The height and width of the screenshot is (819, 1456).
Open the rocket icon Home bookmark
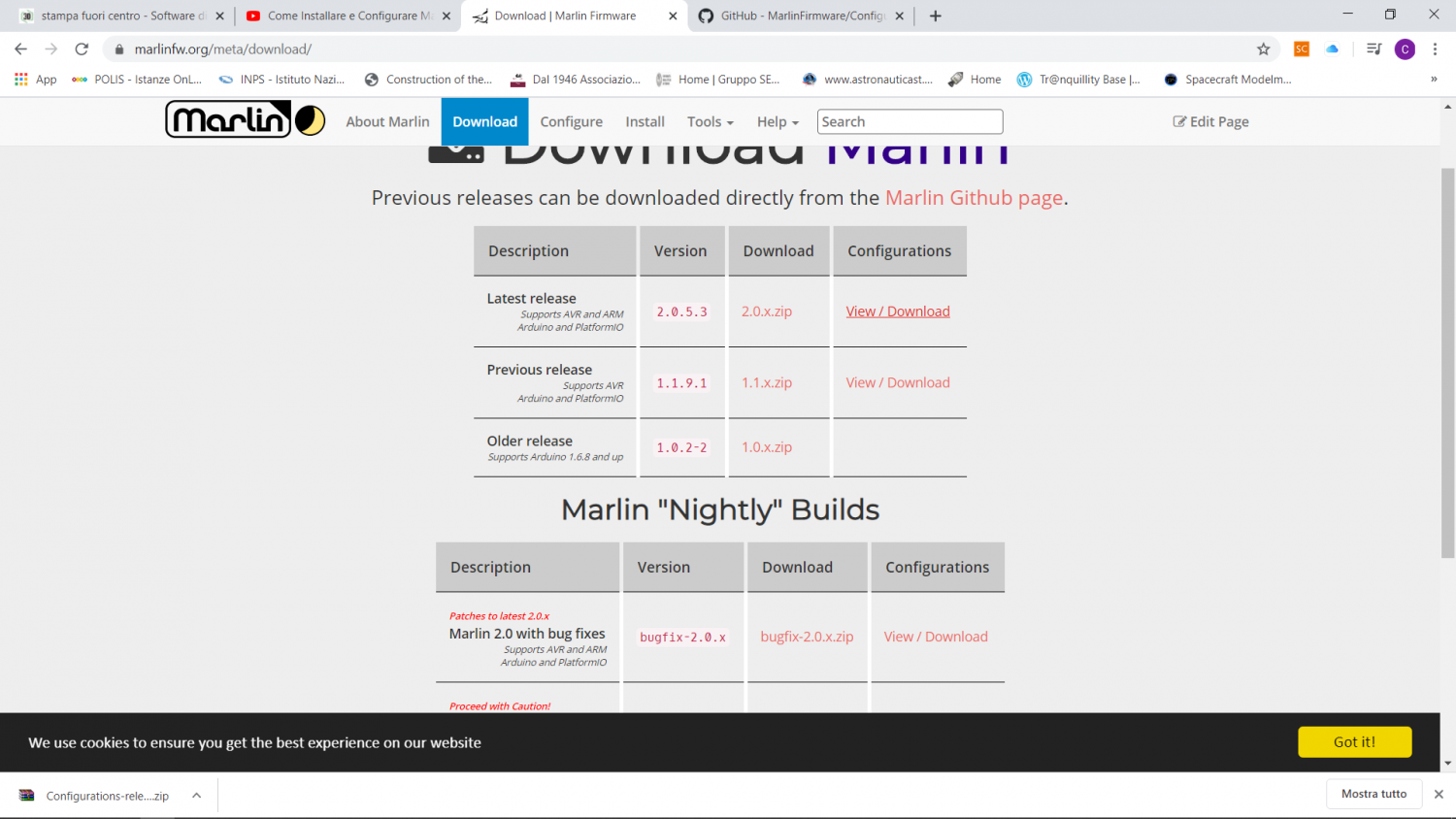pyautogui.click(x=975, y=80)
